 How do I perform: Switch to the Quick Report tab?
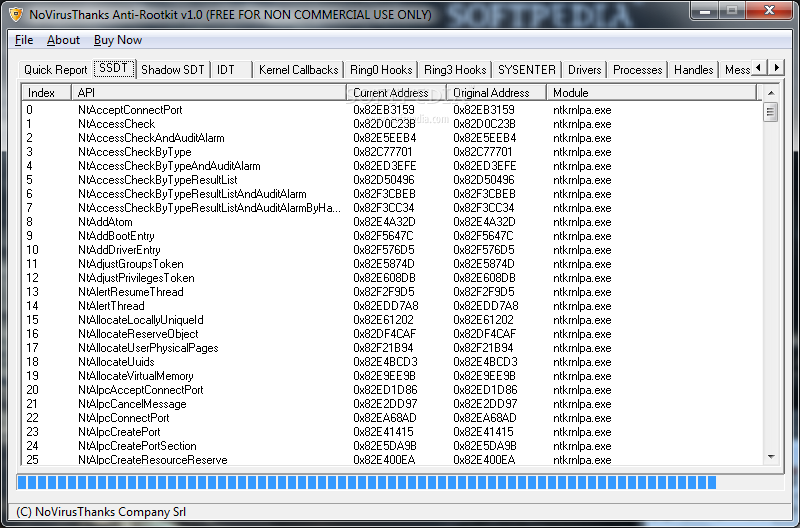coord(56,70)
